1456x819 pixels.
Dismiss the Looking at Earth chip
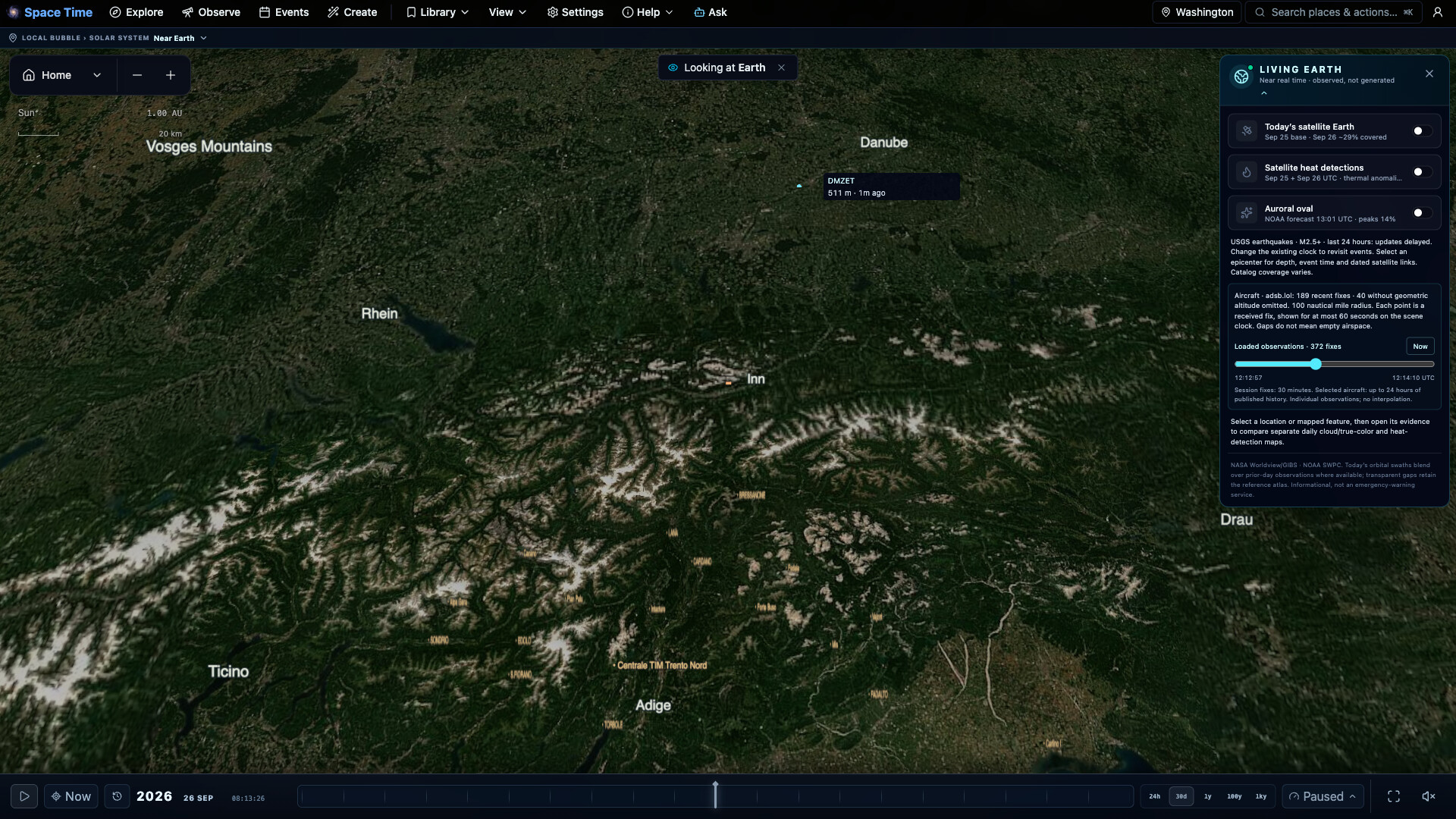(x=781, y=67)
